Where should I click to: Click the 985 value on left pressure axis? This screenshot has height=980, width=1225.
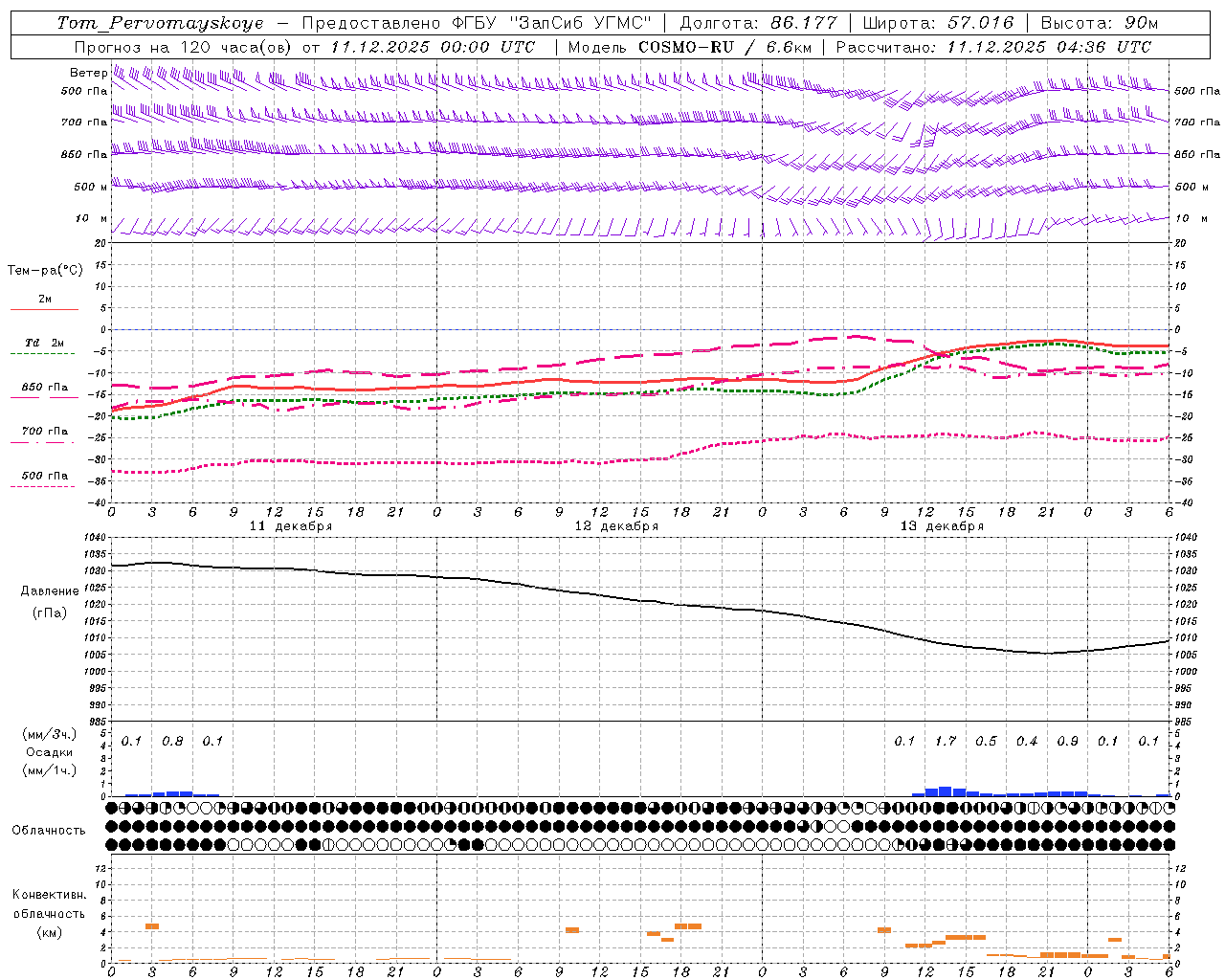(98, 722)
